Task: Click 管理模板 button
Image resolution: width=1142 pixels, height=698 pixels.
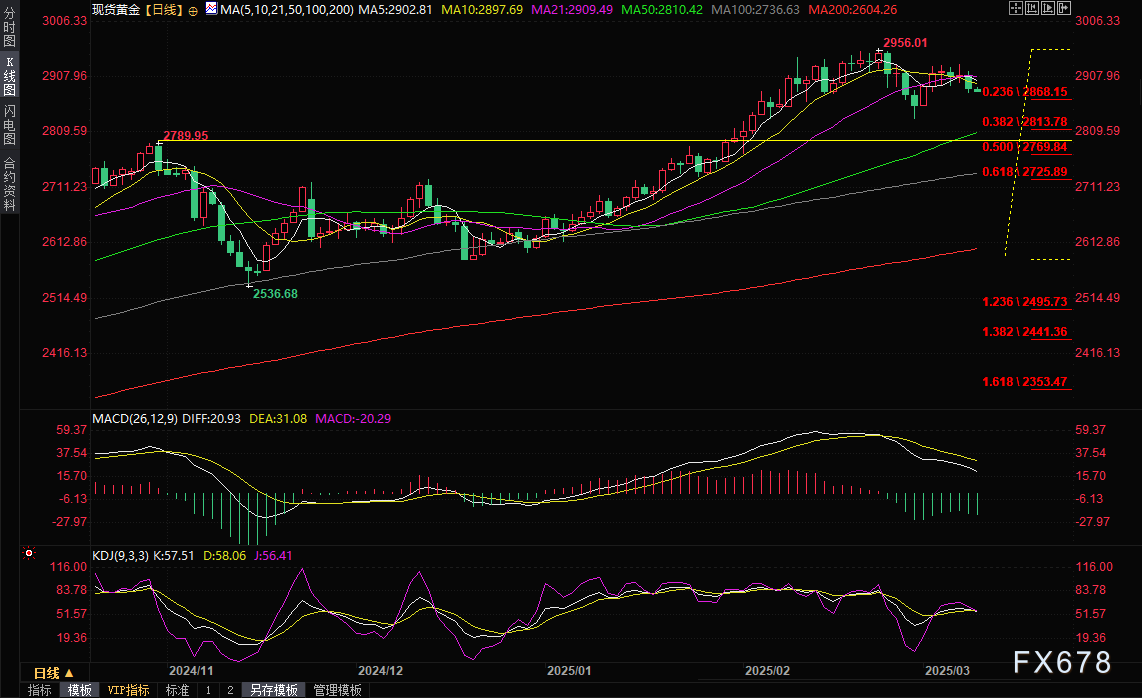Action: [x=338, y=690]
